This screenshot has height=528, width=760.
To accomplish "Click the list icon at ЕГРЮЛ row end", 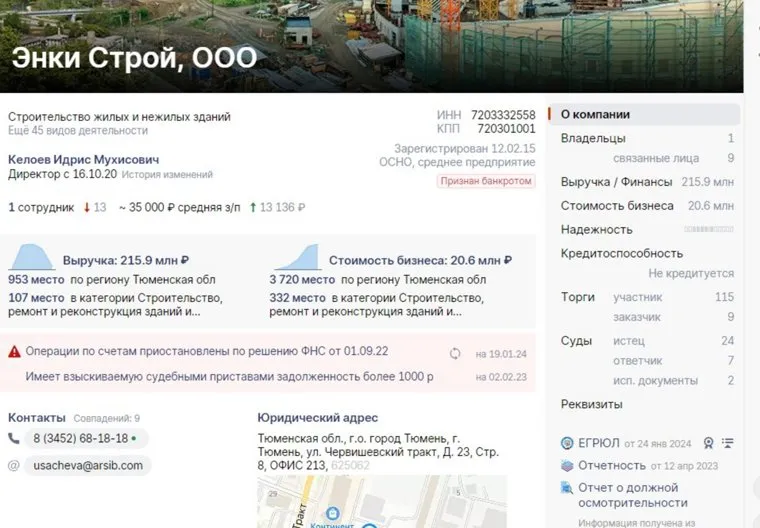I will 727,442.
